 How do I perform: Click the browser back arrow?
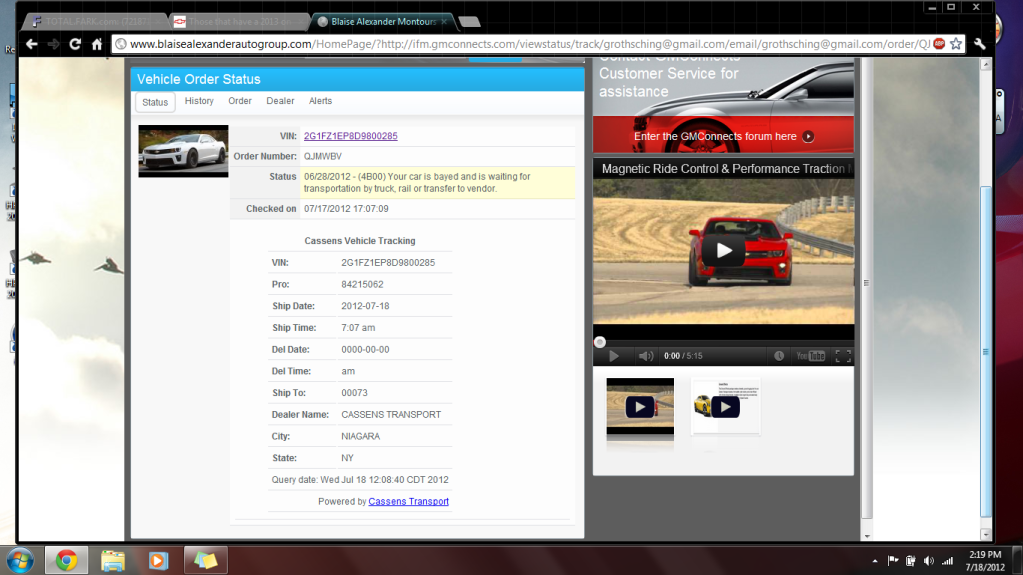point(31,44)
